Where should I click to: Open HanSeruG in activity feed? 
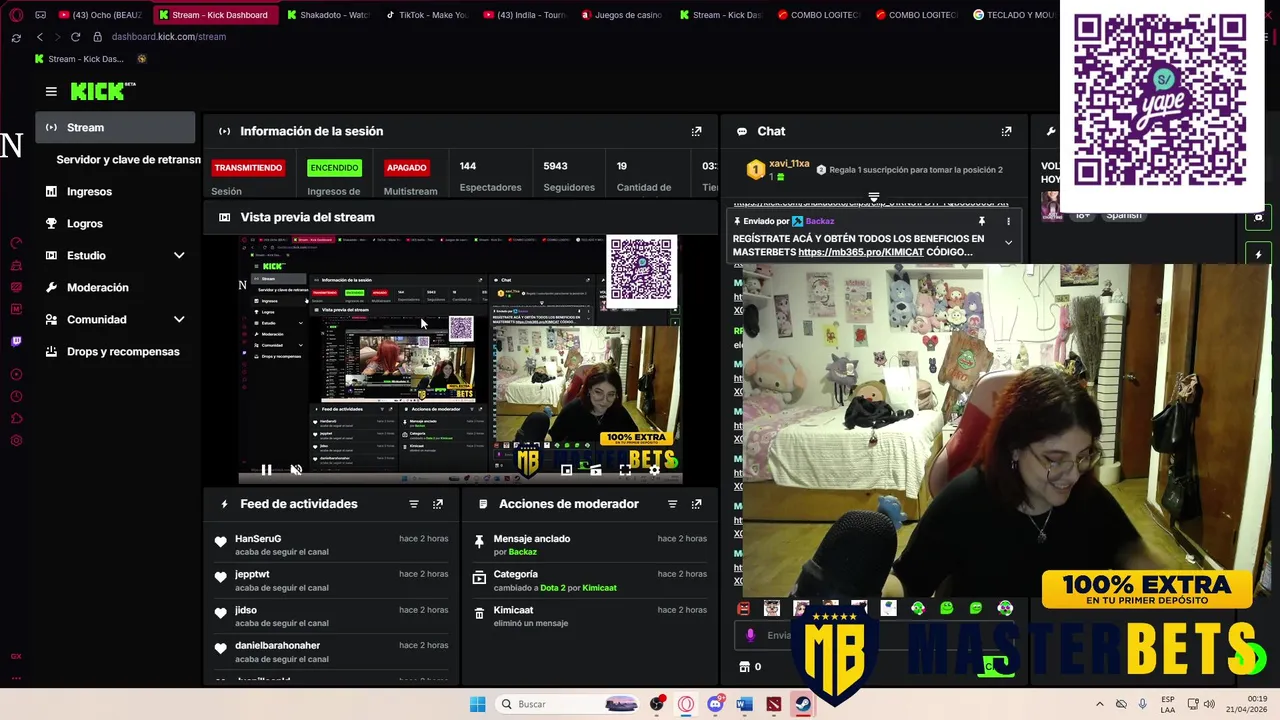point(258,539)
